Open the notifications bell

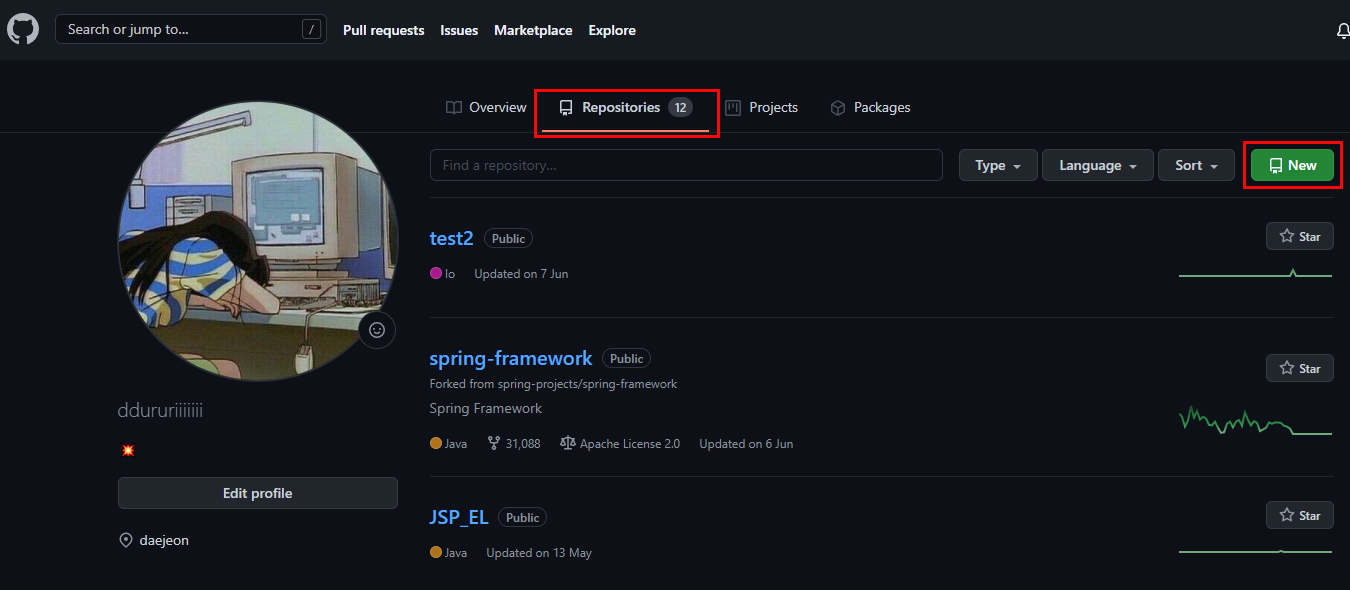[1342, 31]
